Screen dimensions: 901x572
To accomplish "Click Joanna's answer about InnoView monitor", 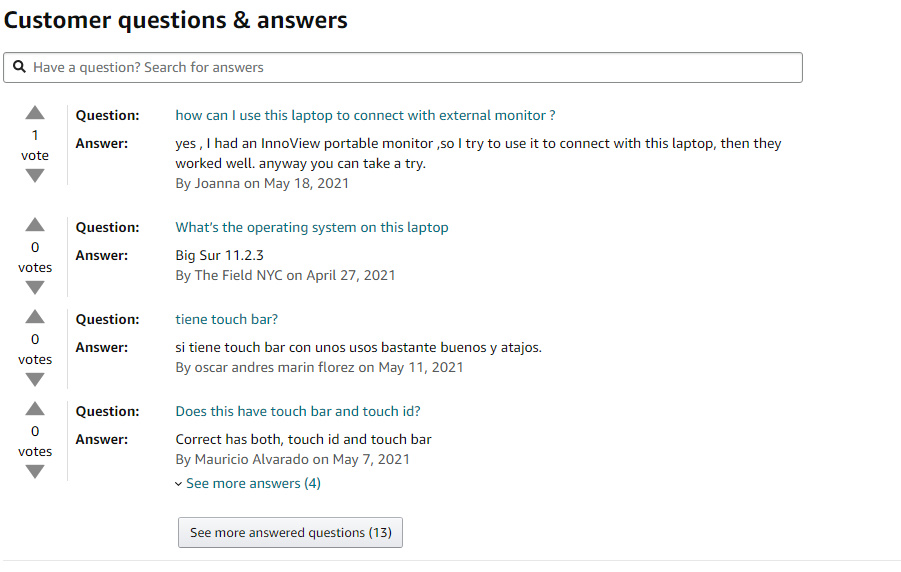I will tap(478, 153).
